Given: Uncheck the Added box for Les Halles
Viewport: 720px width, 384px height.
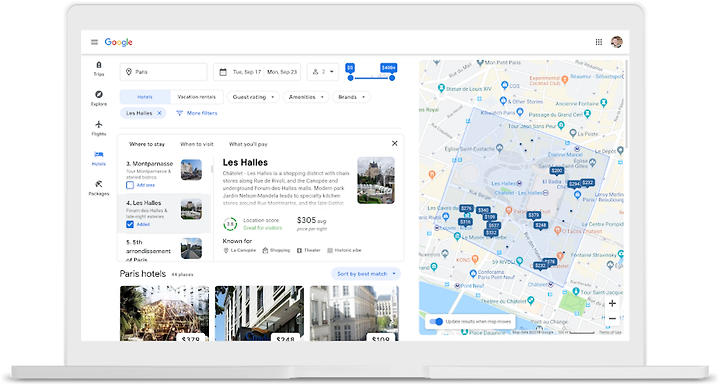Looking at the screenshot, I should tap(130, 224).
